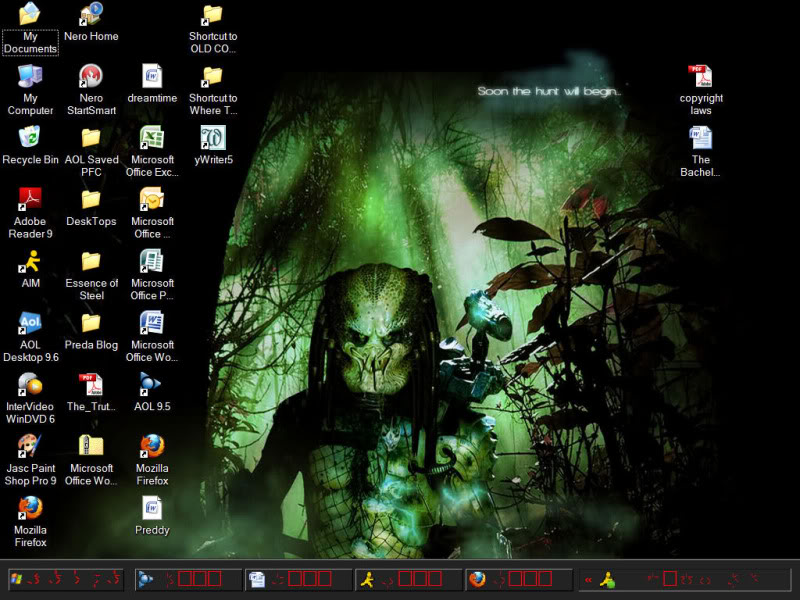The width and height of the screenshot is (800, 600).
Task: Select the Adobe Reader 9 shortcut
Action: (x=30, y=214)
